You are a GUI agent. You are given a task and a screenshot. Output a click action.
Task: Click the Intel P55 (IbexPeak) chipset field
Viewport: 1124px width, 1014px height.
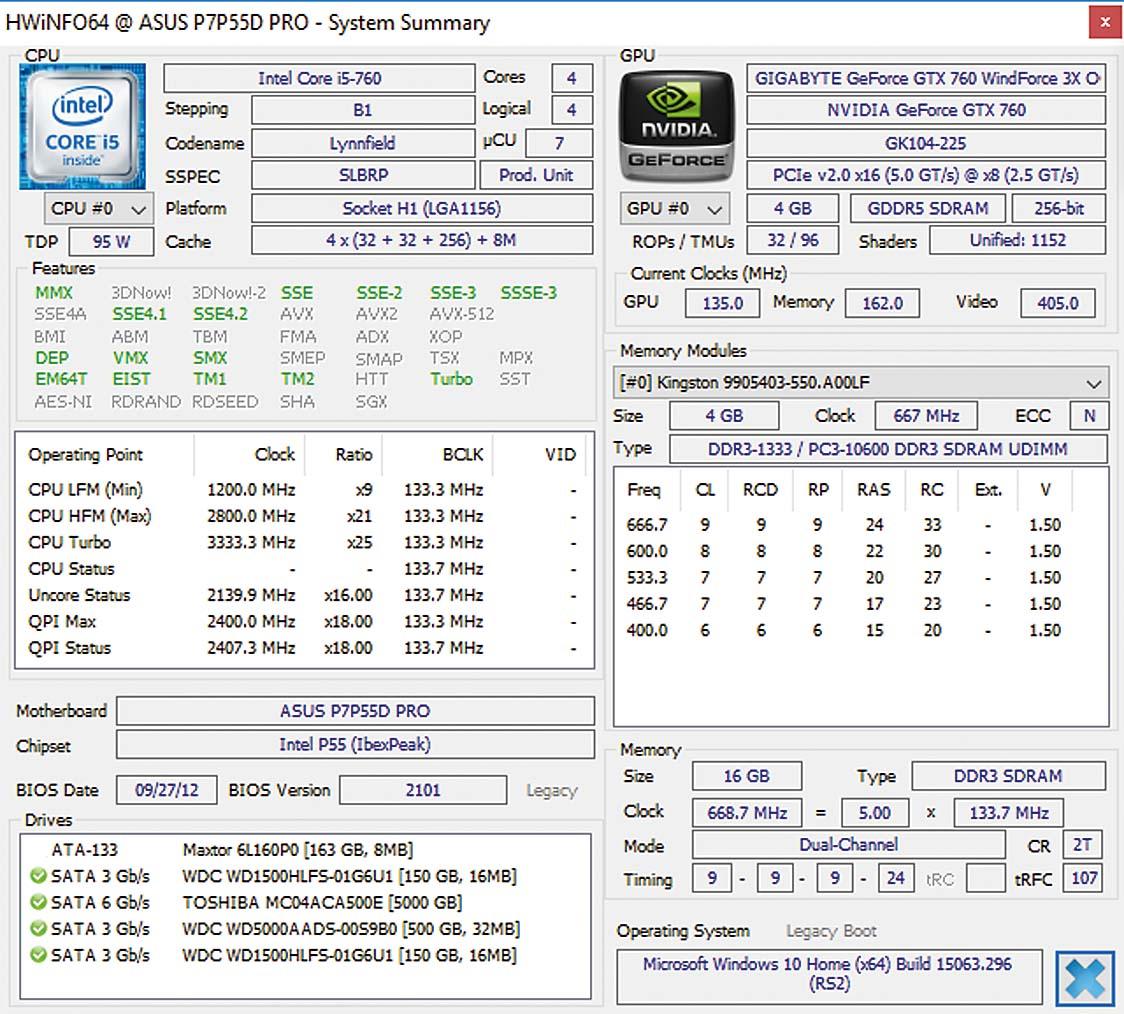[355, 745]
